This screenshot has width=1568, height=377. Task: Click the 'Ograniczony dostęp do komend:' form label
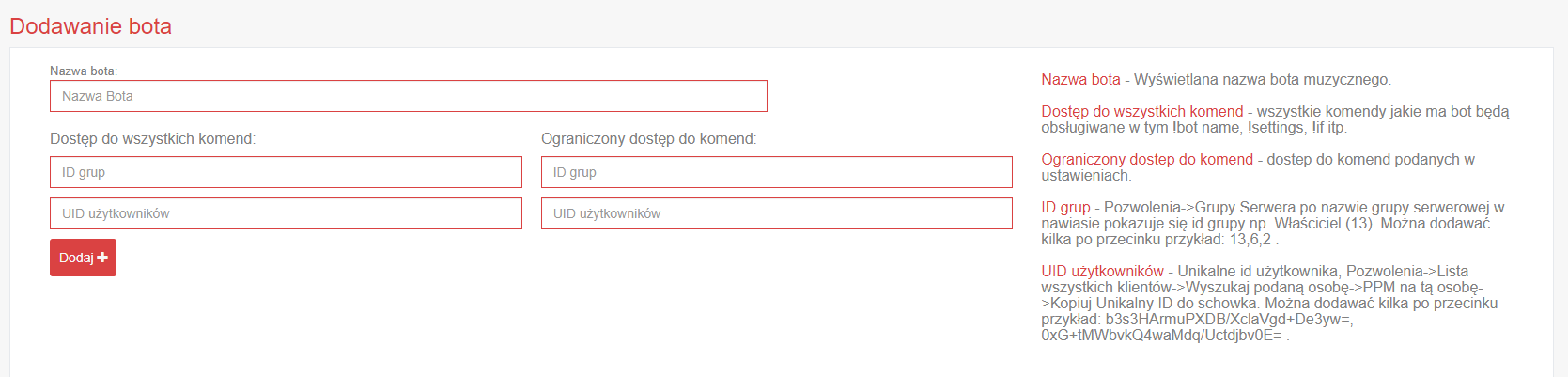coord(648,139)
